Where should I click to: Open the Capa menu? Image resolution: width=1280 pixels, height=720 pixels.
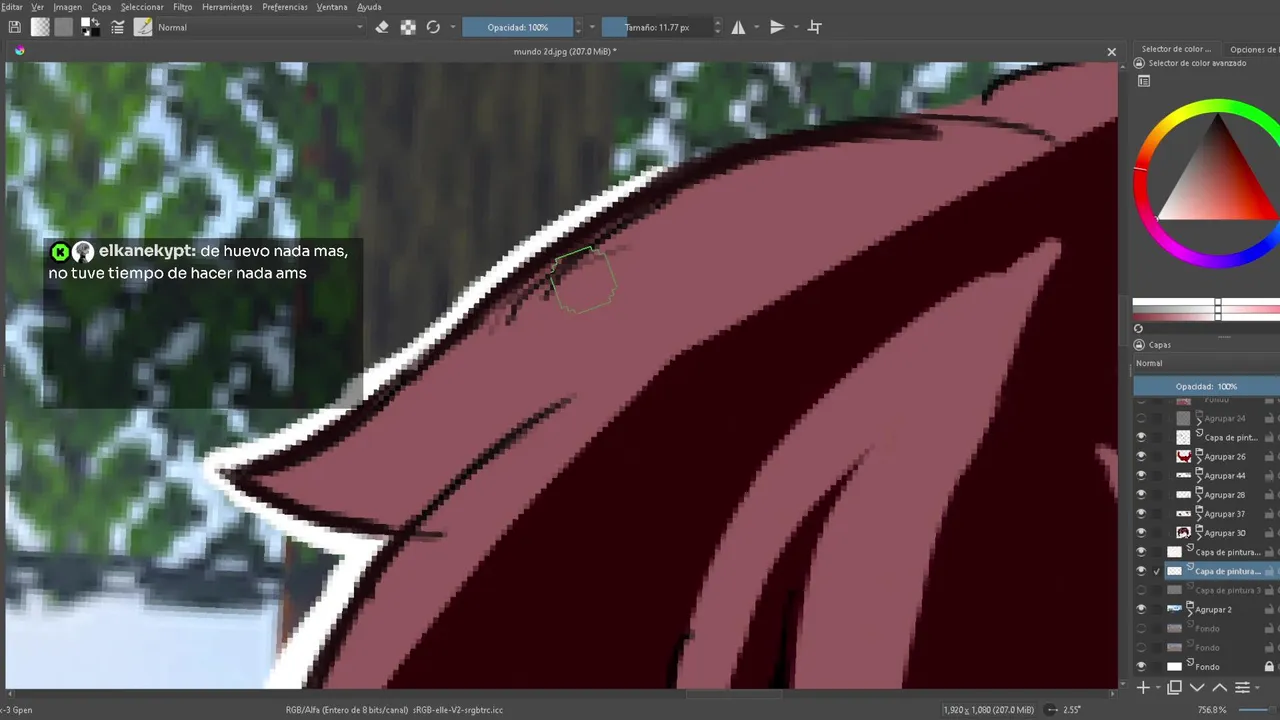(101, 7)
